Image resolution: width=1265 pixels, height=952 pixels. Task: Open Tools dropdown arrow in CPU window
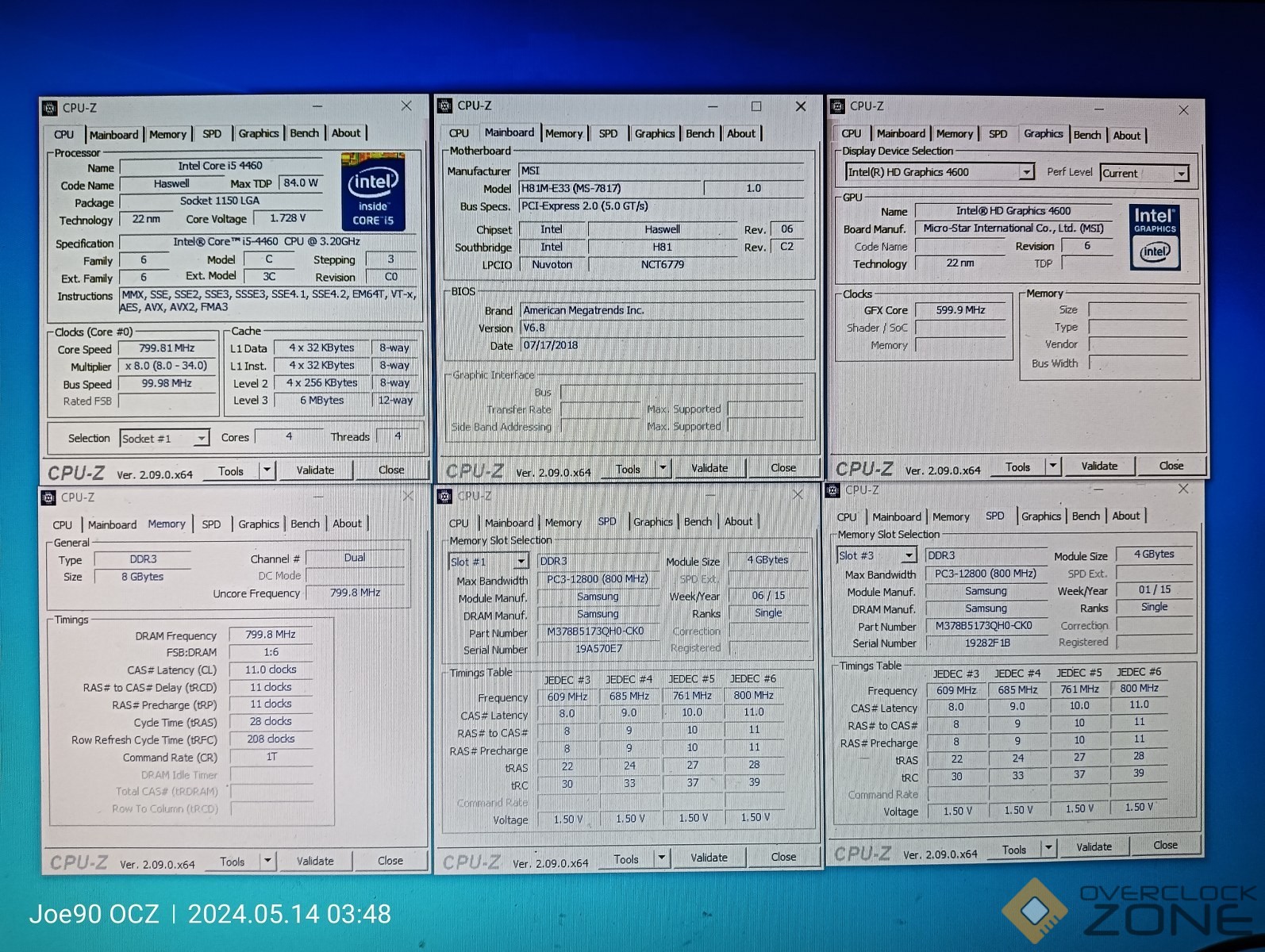(x=267, y=470)
